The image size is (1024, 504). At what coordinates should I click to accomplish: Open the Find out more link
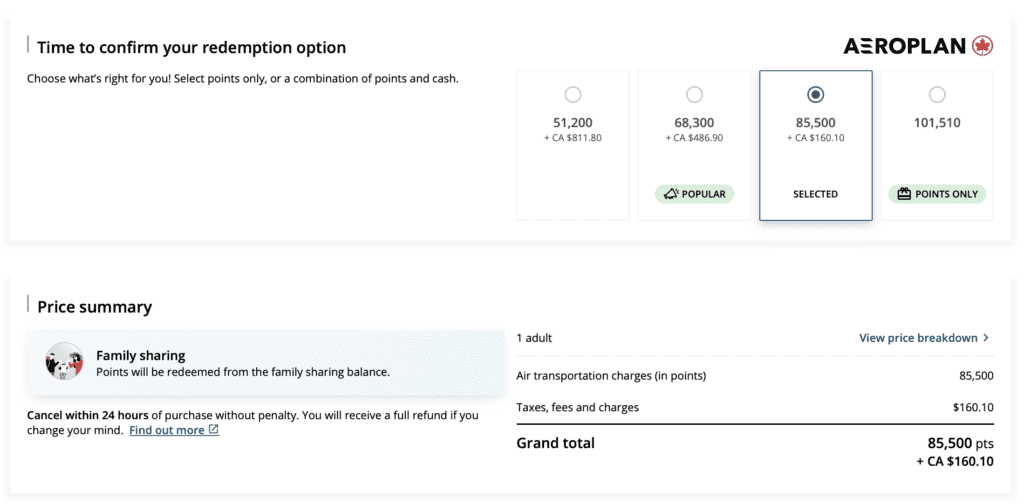[166, 430]
